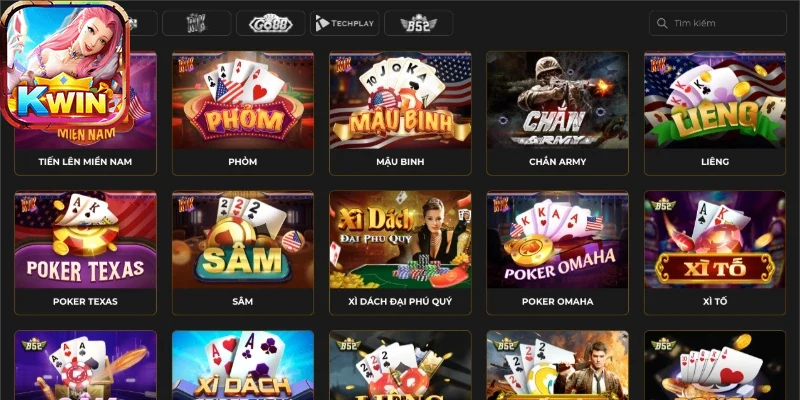
Task: Open the Xì Tố game thumbnail
Action: click(x=715, y=240)
